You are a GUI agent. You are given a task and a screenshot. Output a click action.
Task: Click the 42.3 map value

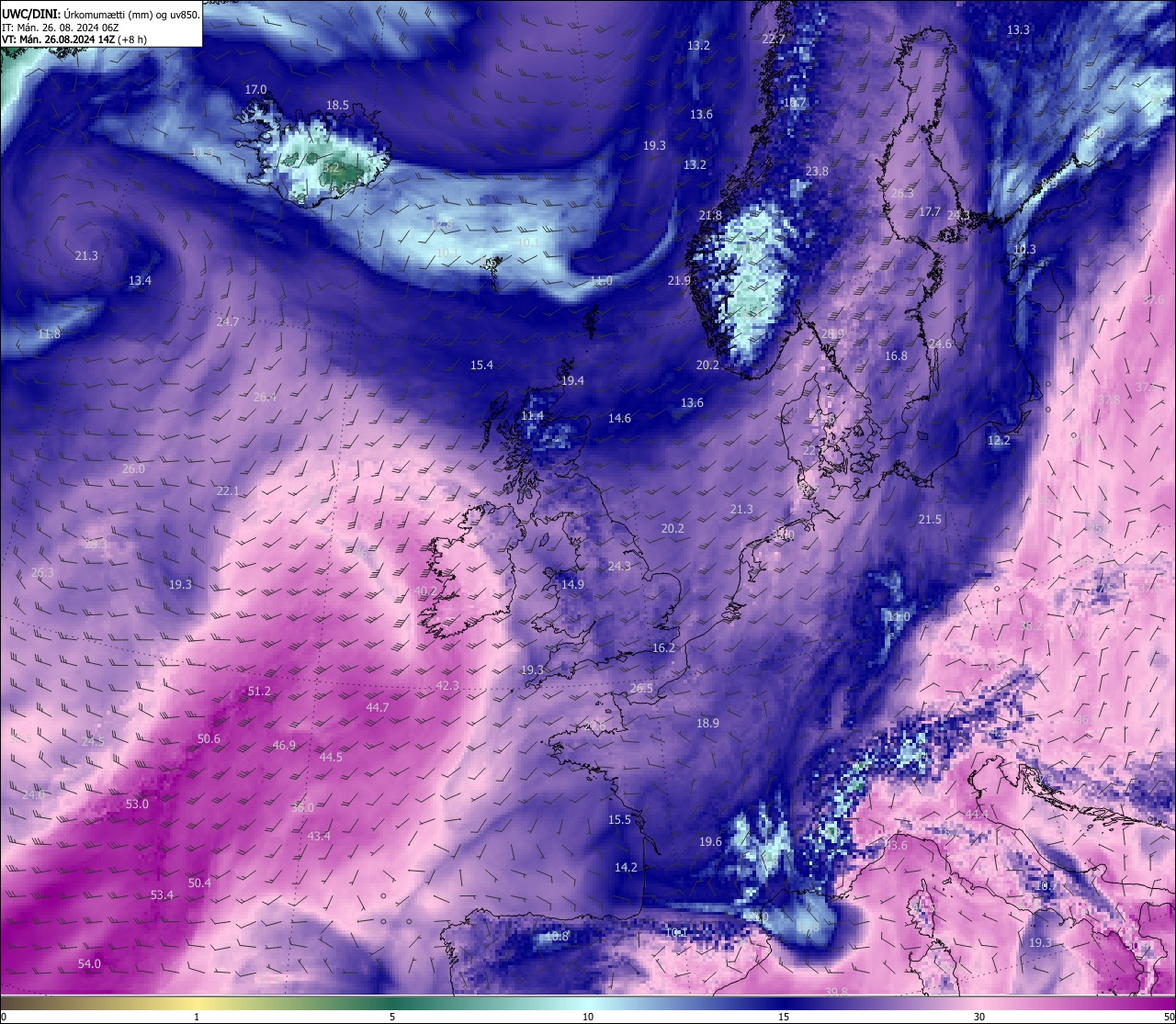[447, 685]
